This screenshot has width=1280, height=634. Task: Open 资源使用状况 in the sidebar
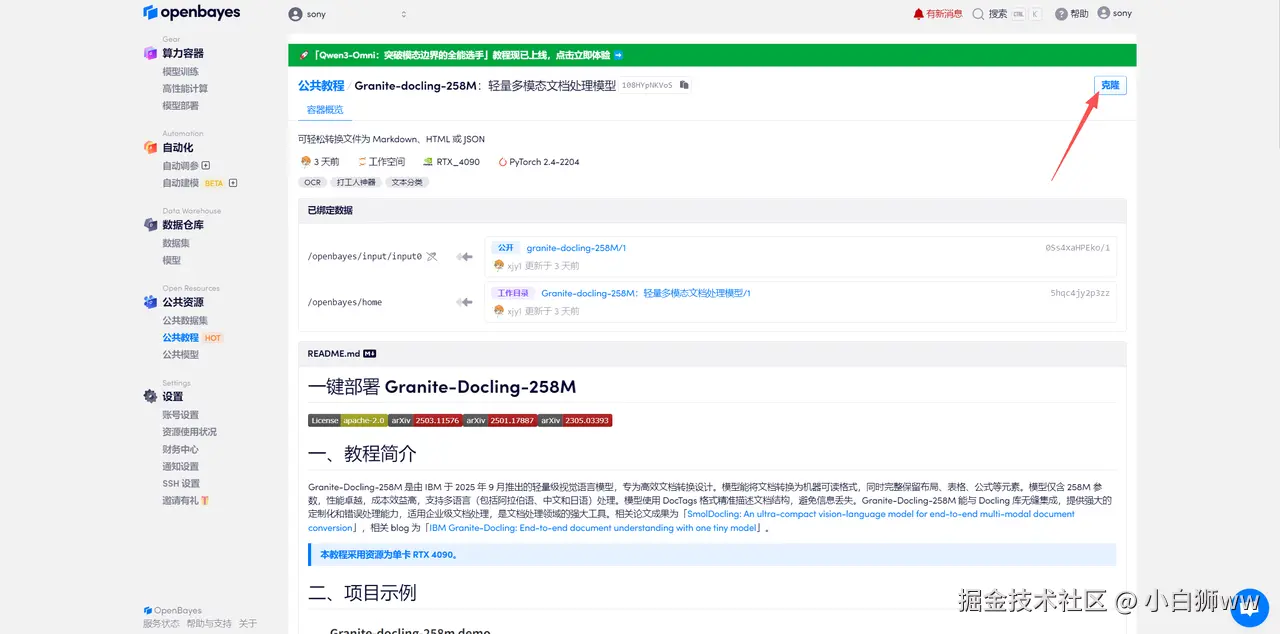click(189, 432)
